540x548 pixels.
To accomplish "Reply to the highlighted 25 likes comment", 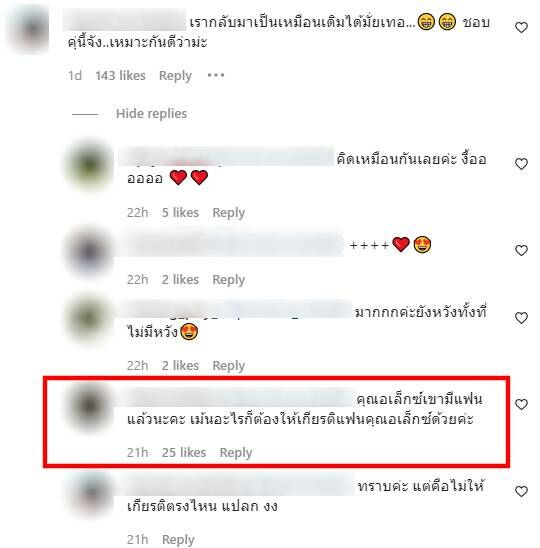I will pyautogui.click(x=236, y=453).
